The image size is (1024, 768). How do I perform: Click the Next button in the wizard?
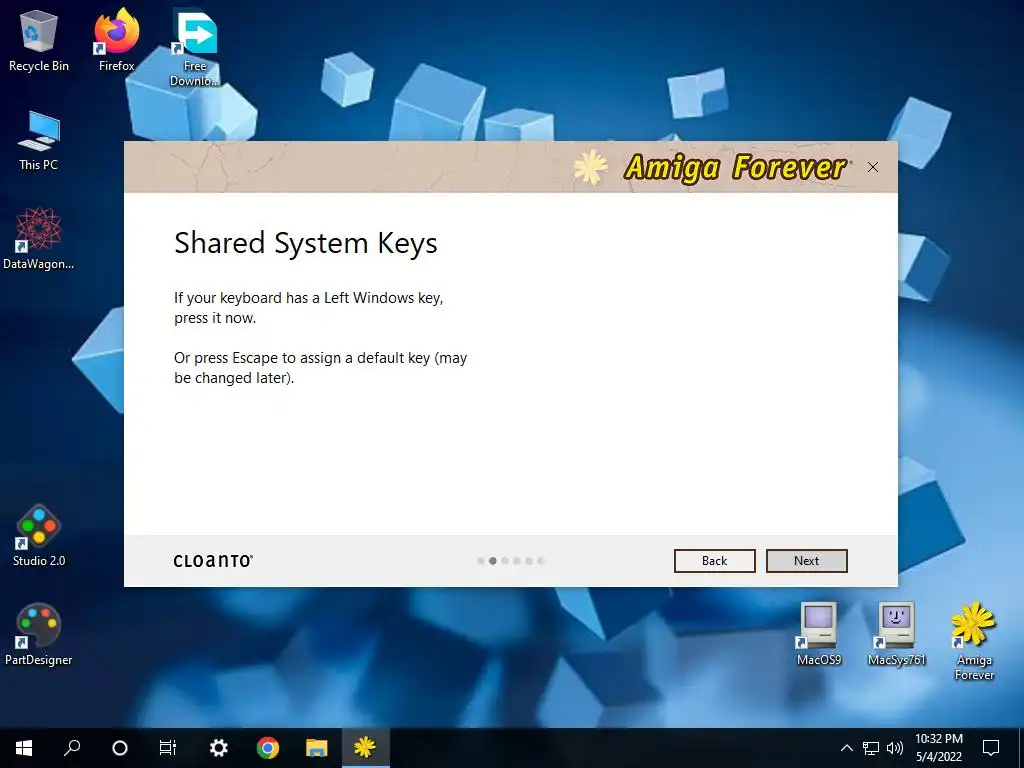[x=807, y=561]
